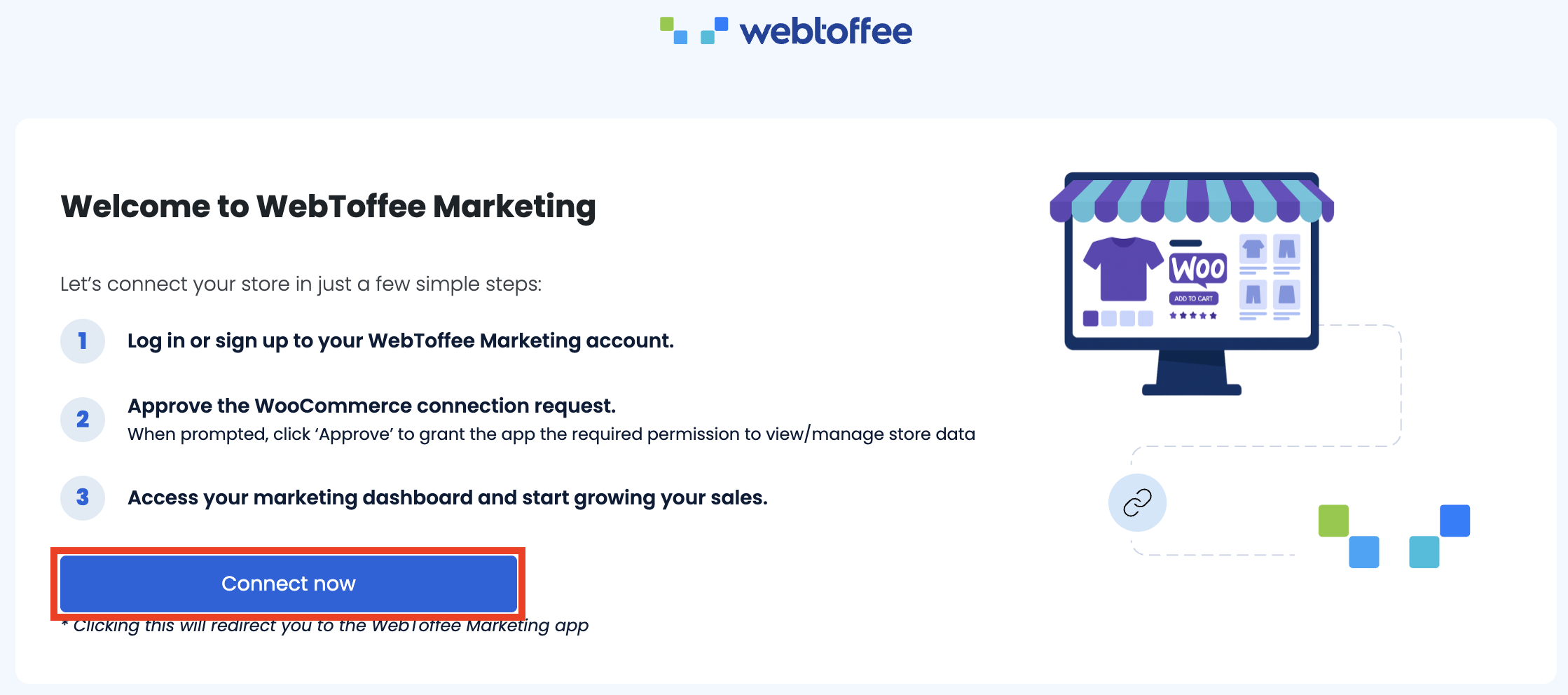Click the step 3 numbered circle
The height and width of the screenshot is (695, 1568).
point(83,498)
